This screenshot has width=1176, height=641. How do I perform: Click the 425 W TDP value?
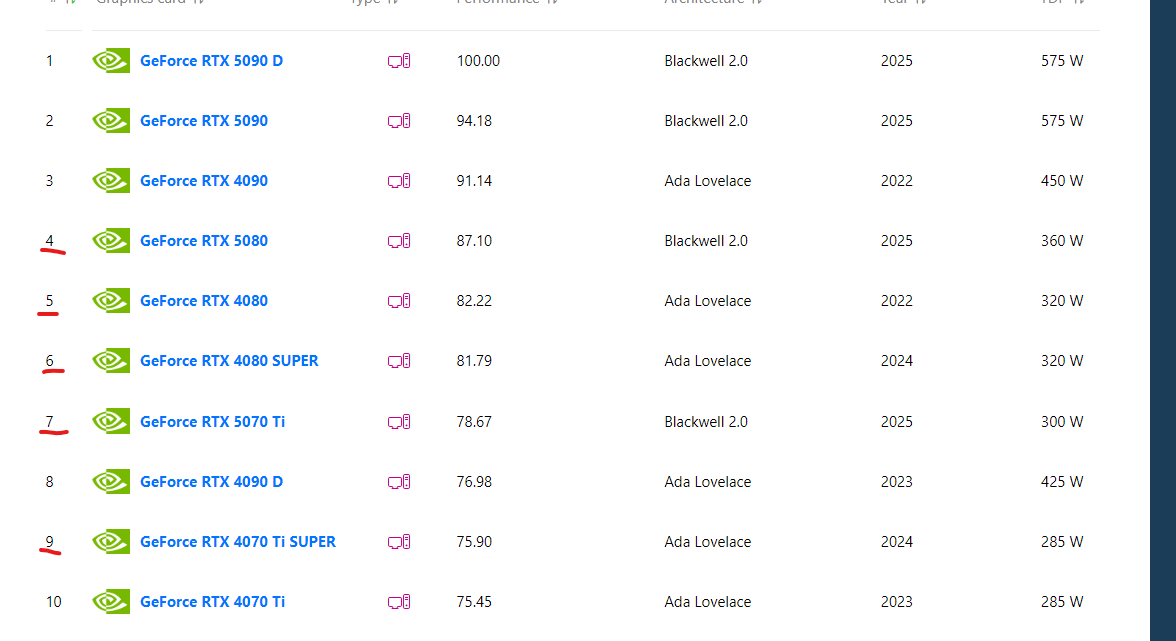pyautogui.click(x=1062, y=481)
